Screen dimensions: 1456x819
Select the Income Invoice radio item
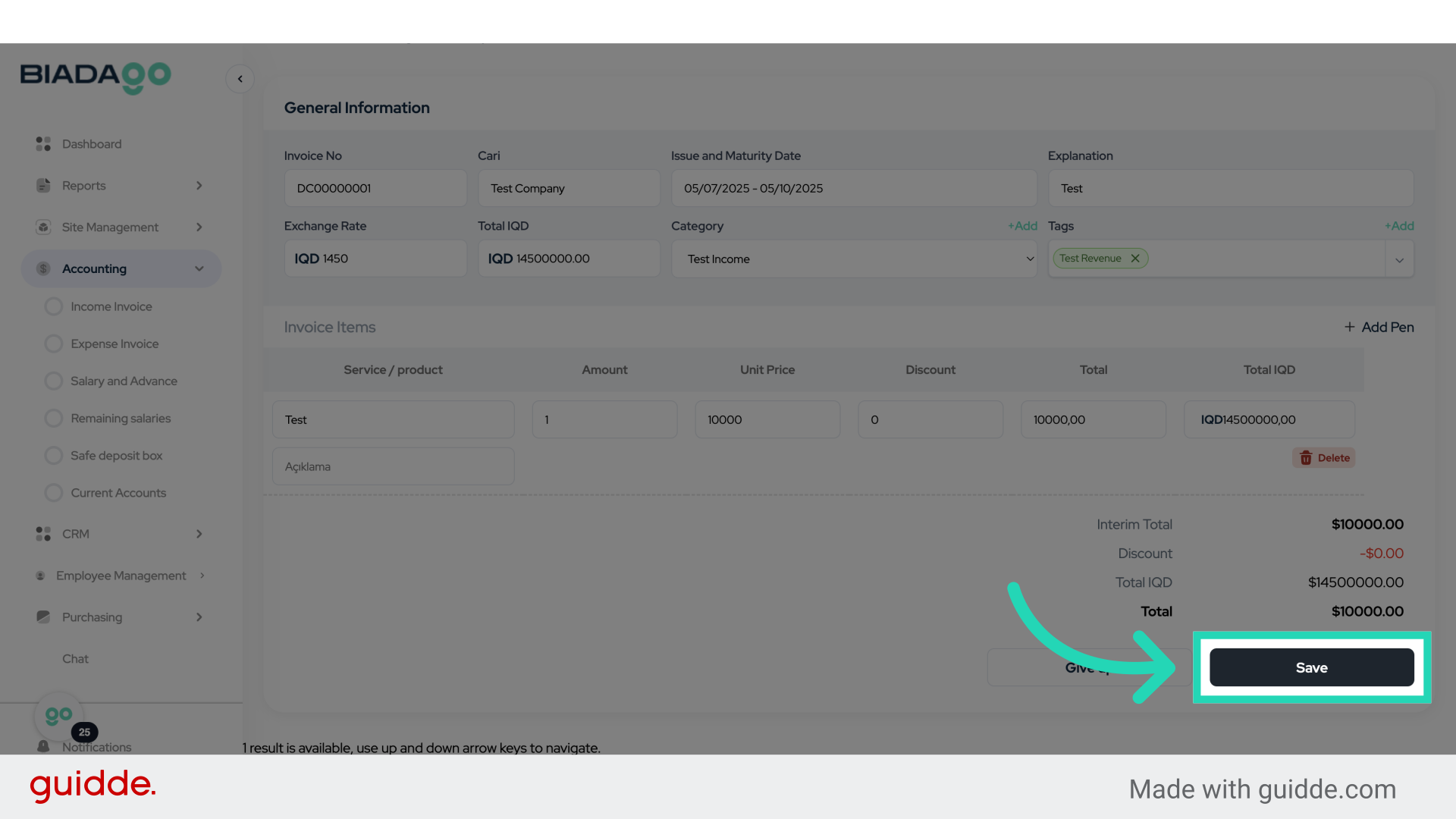pos(54,306)
